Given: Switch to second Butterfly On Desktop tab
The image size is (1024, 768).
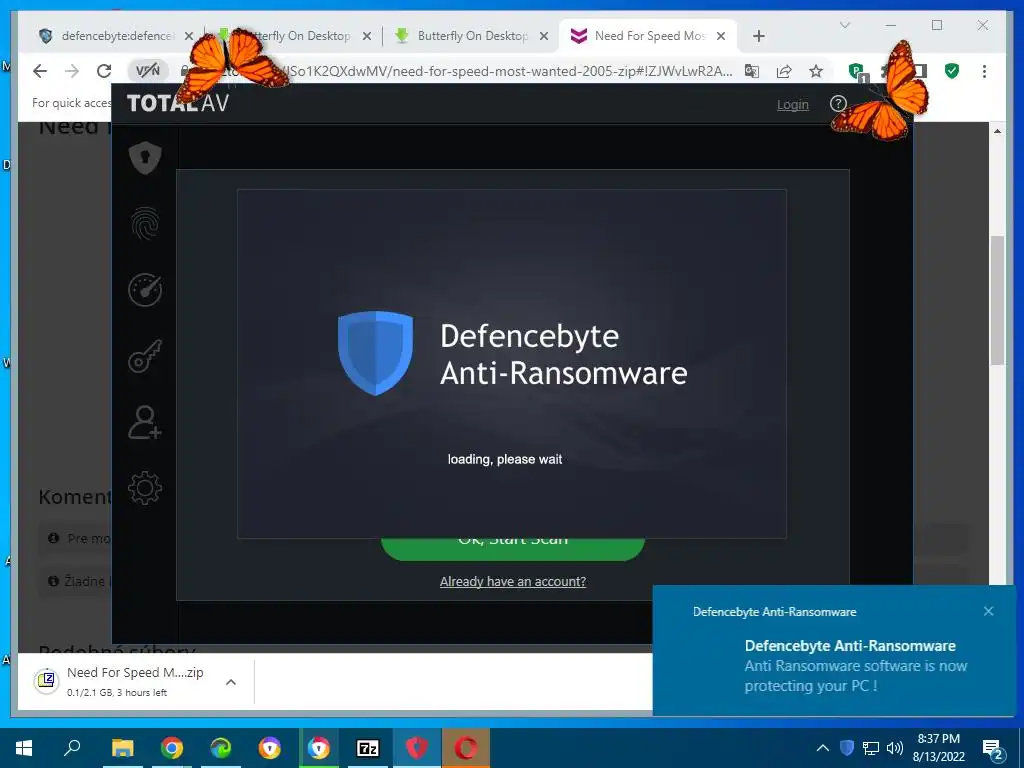Looking at the screenshot, I should [472, 36].
